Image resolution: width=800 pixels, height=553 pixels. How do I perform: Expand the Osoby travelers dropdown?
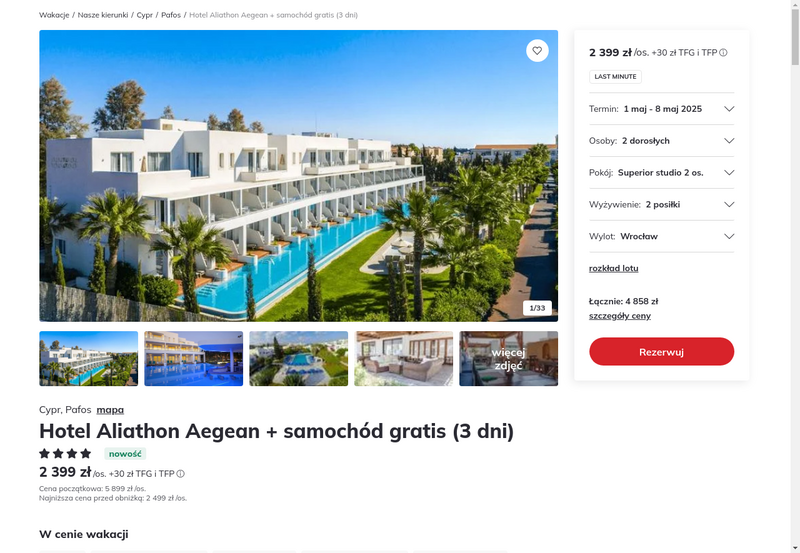pos(661,141)
